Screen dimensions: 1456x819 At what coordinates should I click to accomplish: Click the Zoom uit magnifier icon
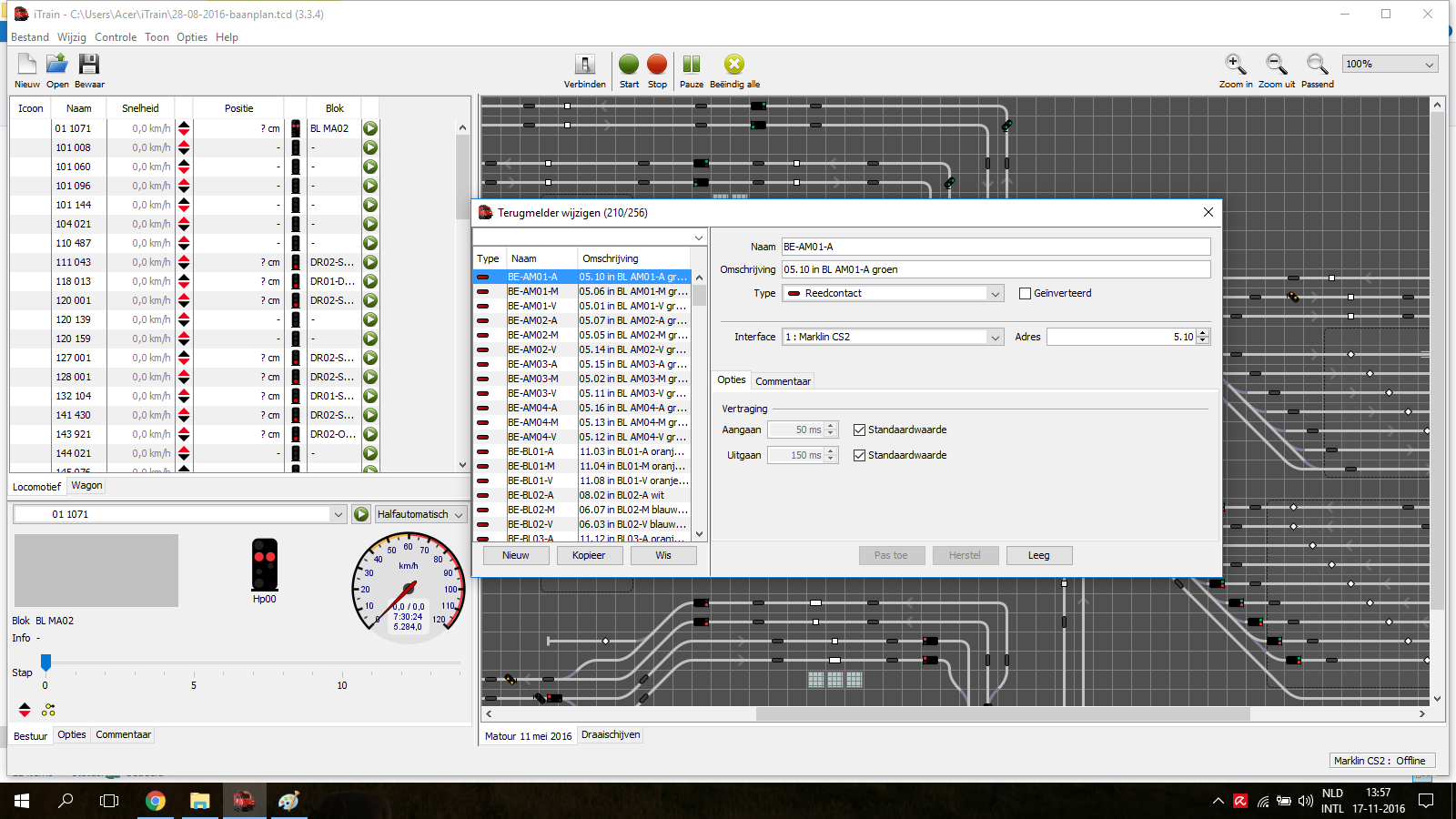click(x=1277, y=64)
